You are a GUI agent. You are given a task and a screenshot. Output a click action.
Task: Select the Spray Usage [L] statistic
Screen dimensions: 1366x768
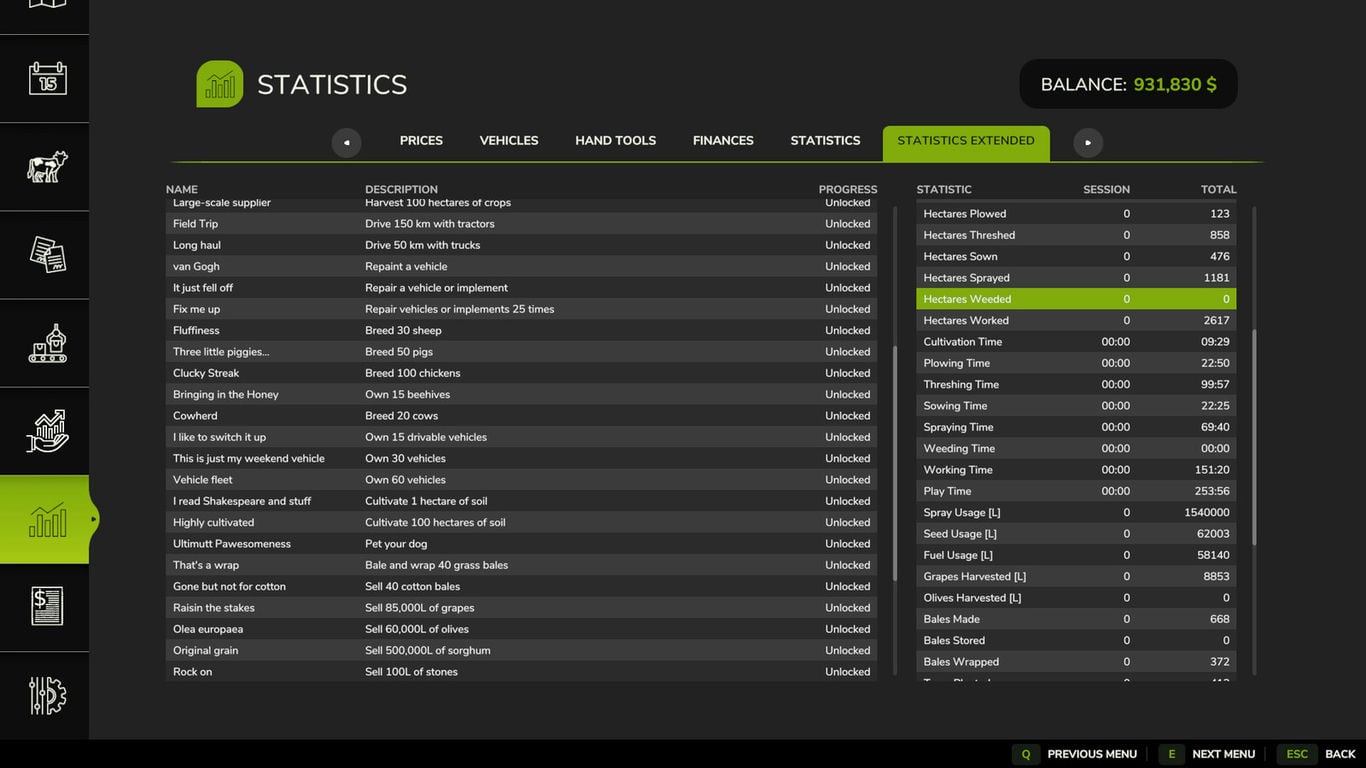[1076, 512]
